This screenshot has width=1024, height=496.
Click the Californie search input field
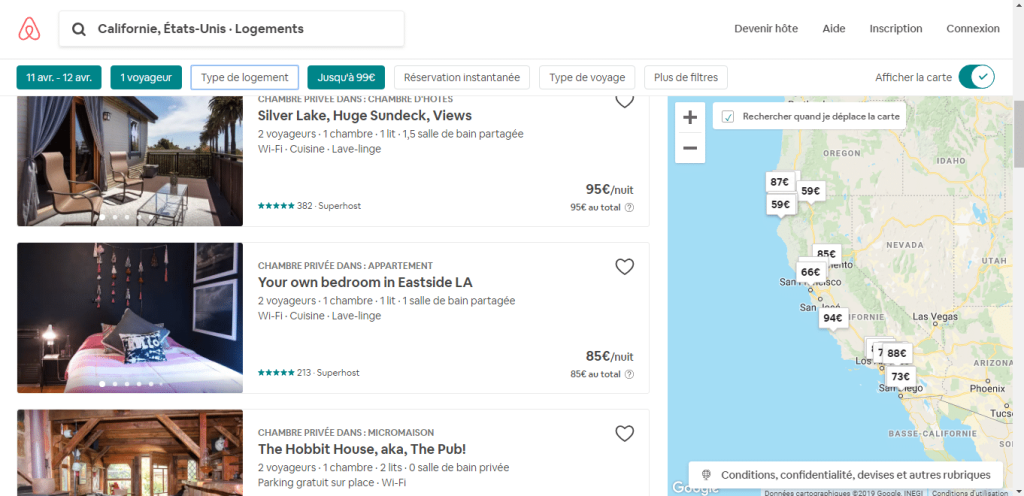(x=232, y=29)
